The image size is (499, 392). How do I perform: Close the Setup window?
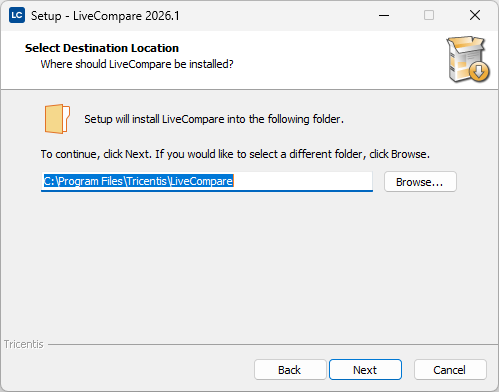coord(475,15)
